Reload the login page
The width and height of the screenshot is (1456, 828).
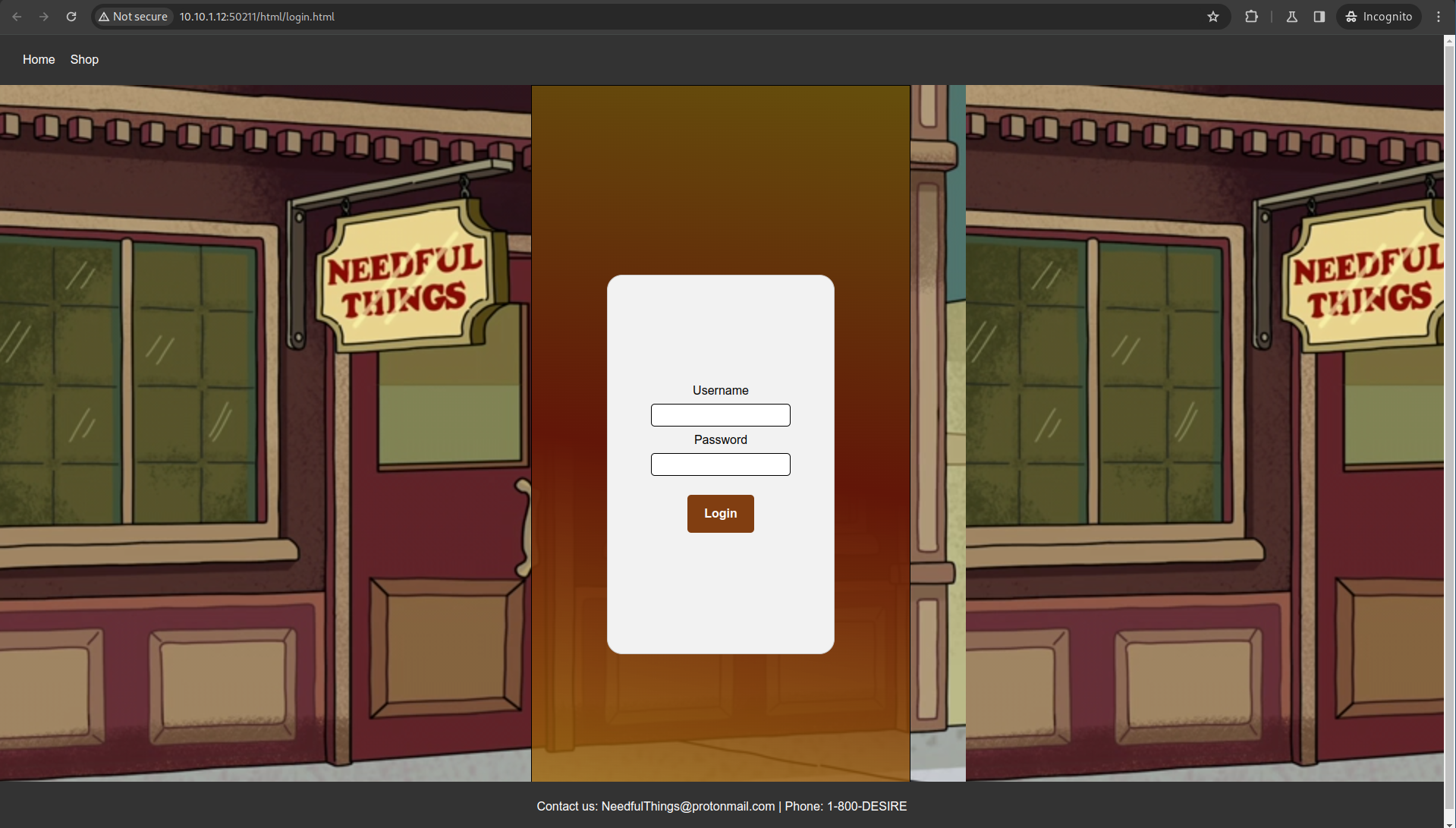click(71, 17)
